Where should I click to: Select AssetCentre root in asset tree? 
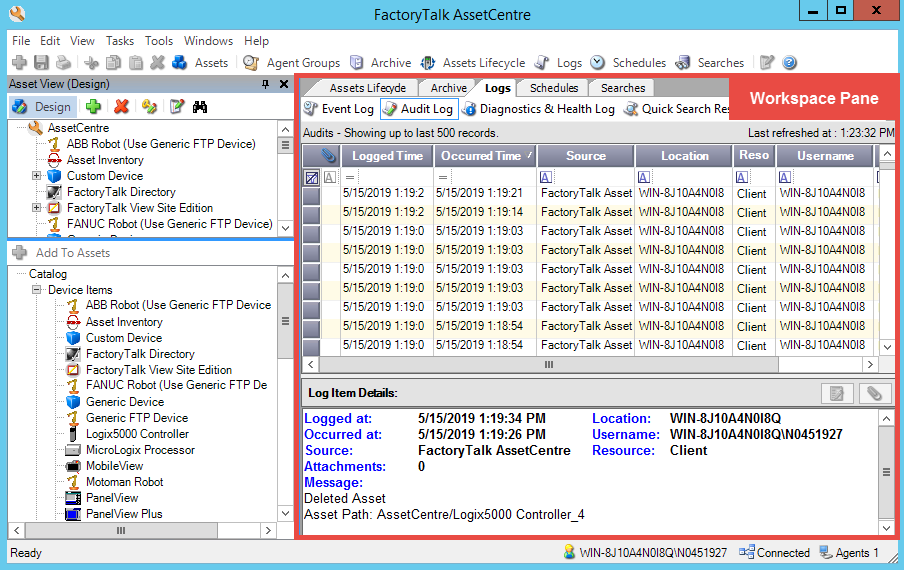(78, 127)
